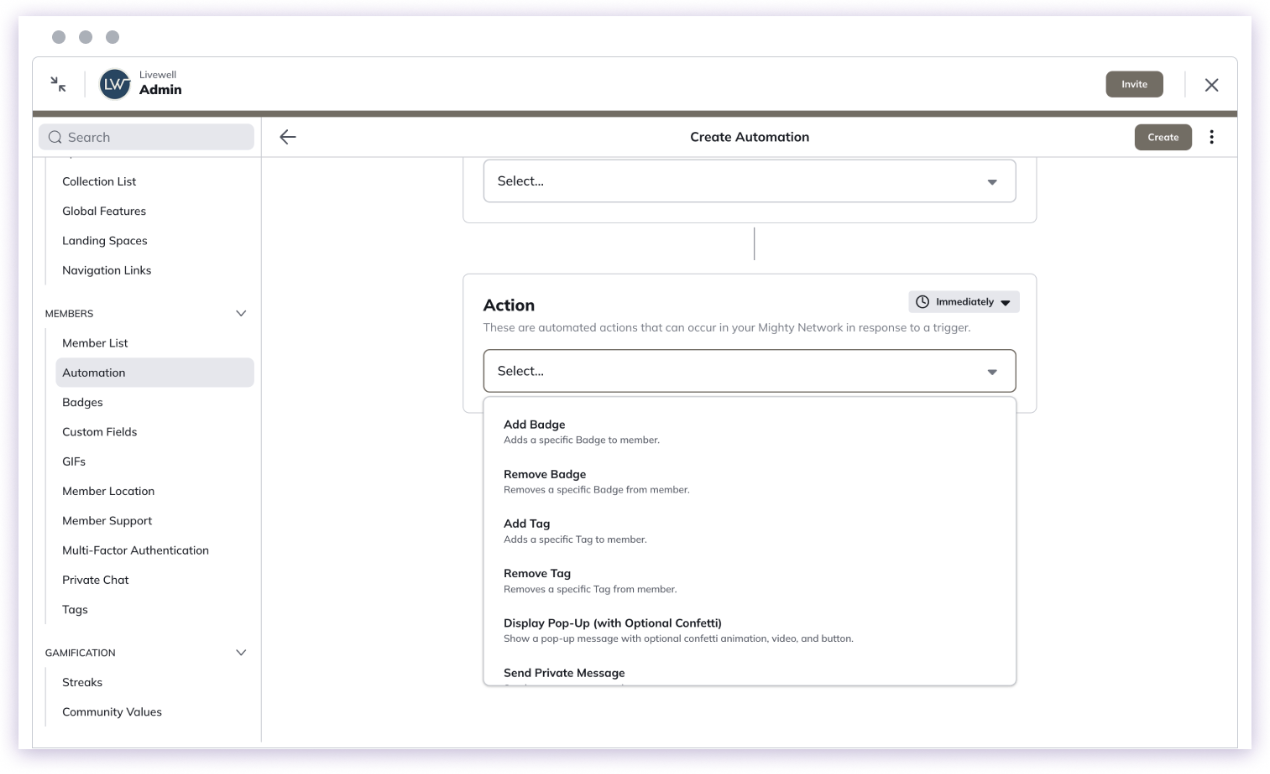Image resolution: width=1270 pixels, height=774 pixels.
Task: Focus the sidebar Search field
Action: 146,137
